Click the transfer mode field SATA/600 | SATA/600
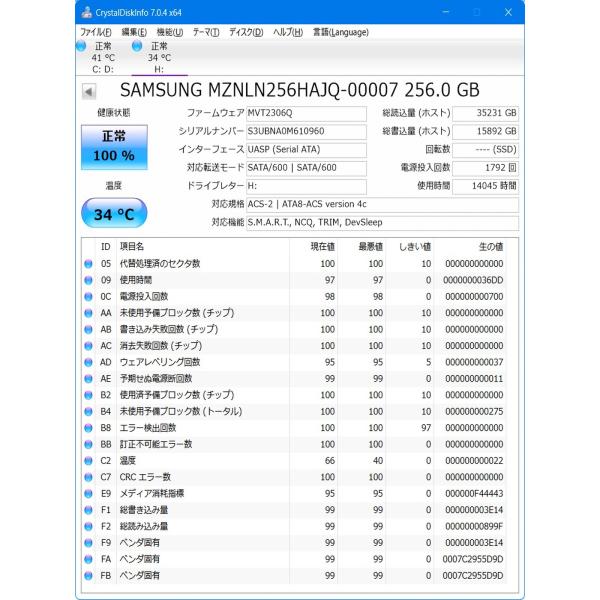This screenshot has width=600, height=600. (x=306, y=168)
